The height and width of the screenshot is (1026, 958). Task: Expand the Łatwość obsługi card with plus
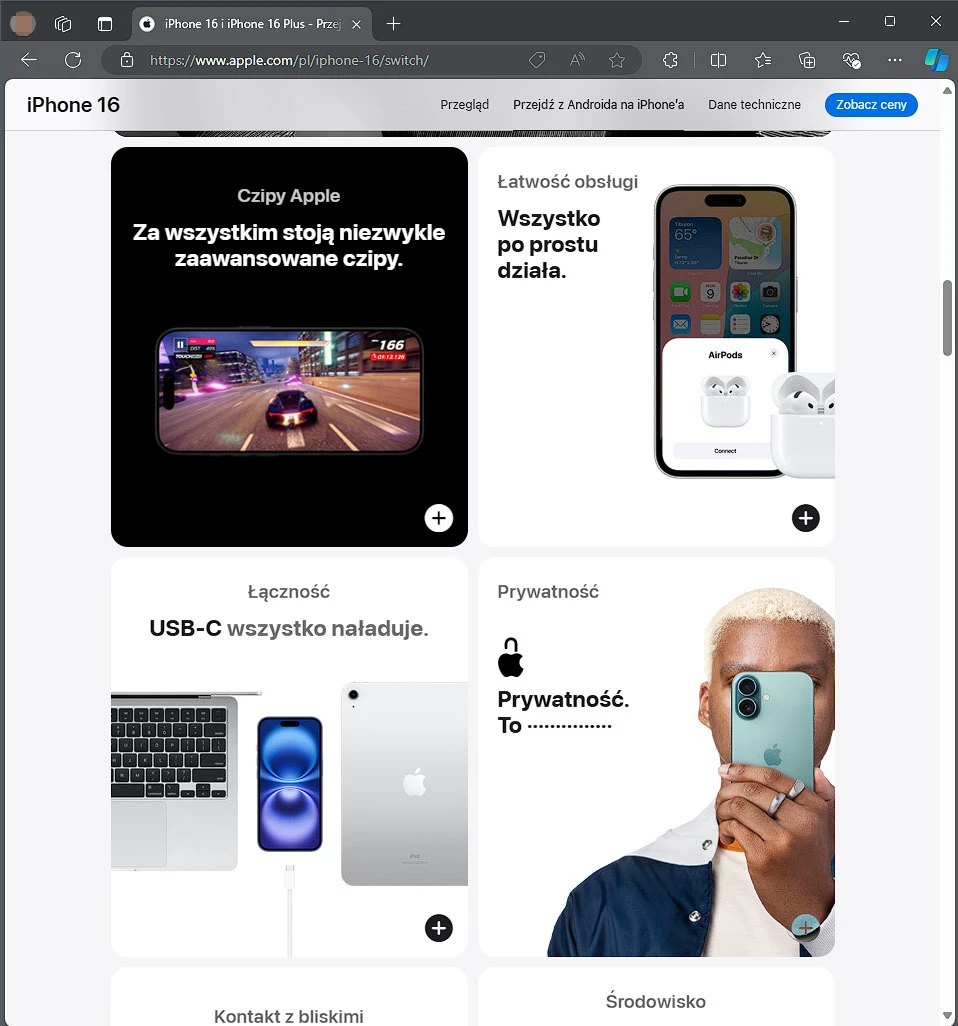[806, 518]
